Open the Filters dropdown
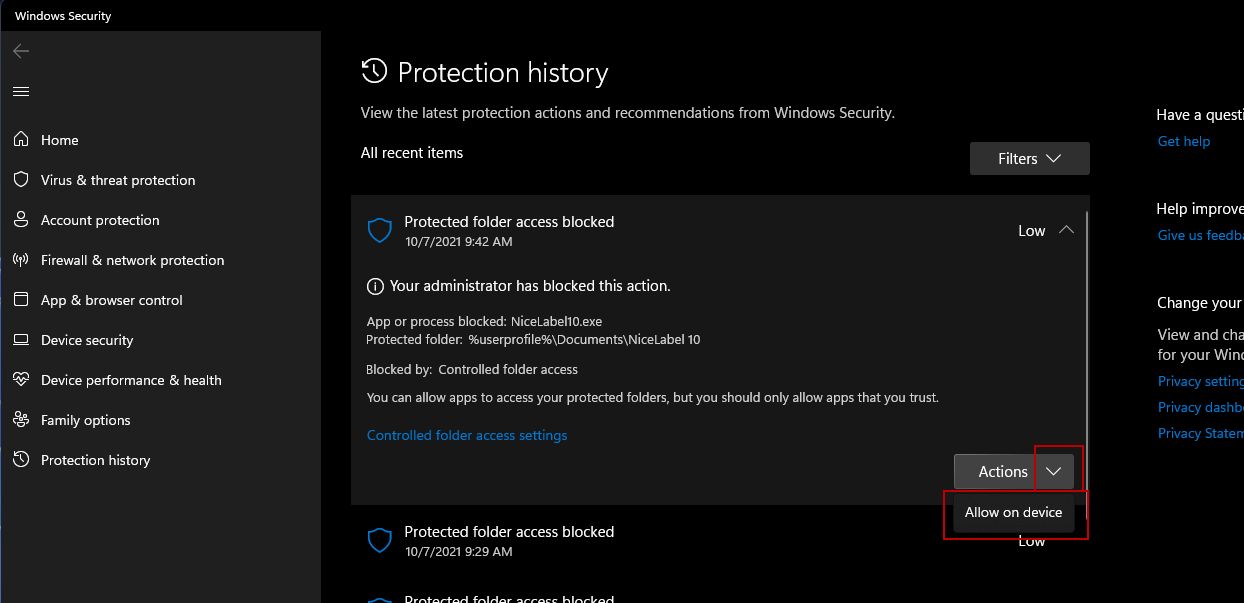Image resolution: width=1244 pixels, height=603 pixels. pos(1029,159)
